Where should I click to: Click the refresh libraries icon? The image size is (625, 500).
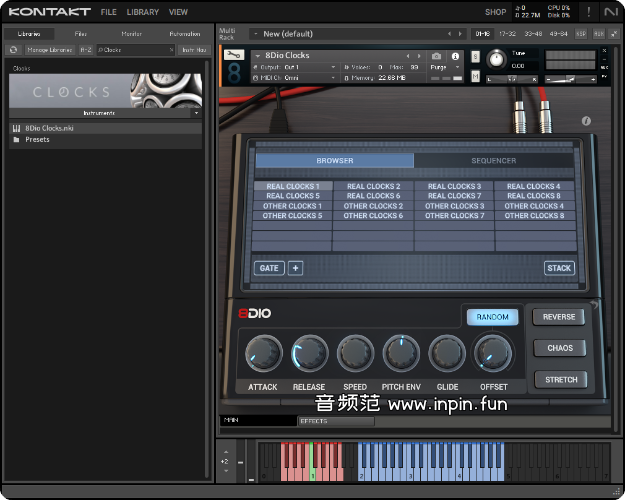tap(14, 49)
